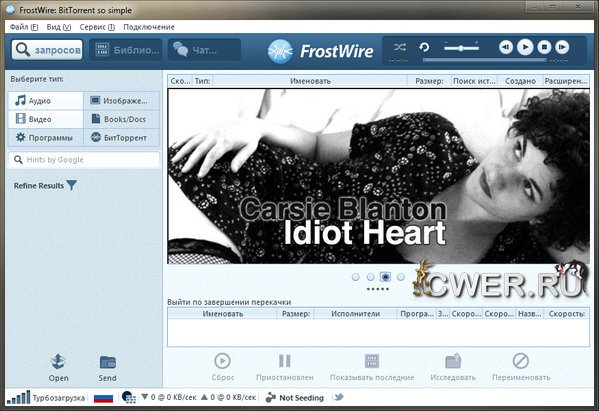Open the Carsie Blanton Idiot Heart promo
This screenshot has width=599, height=411.
(x=378, y=176)
